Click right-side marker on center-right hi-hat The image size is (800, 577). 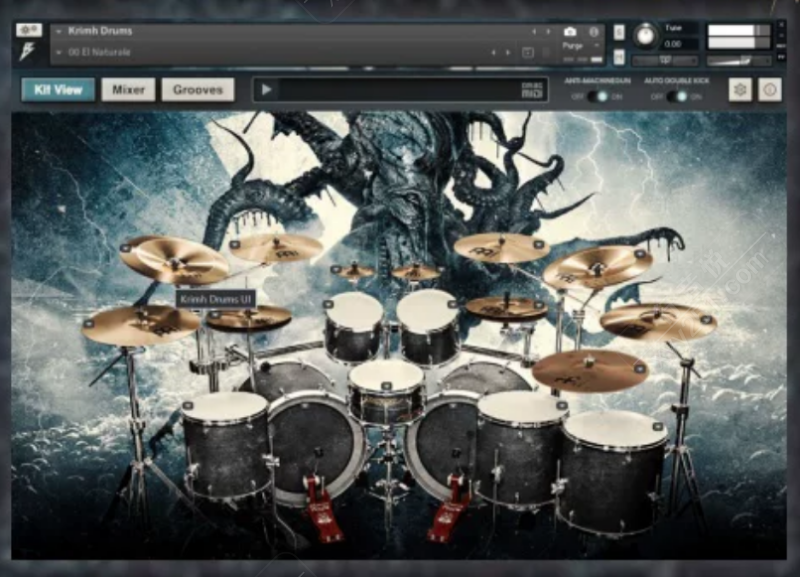(539, 305)
